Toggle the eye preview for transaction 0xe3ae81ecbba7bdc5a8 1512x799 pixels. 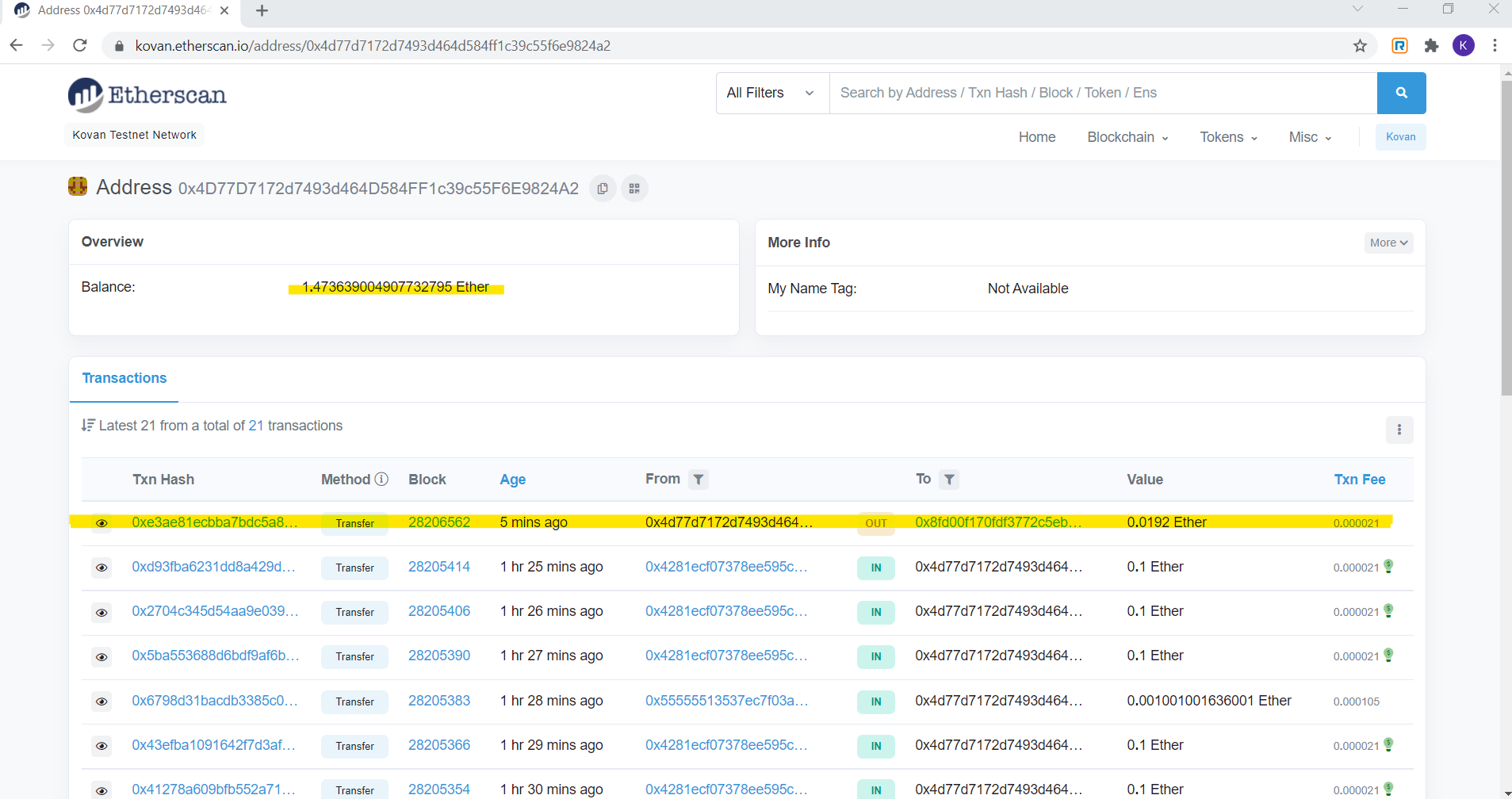click(x=101, y=523)
